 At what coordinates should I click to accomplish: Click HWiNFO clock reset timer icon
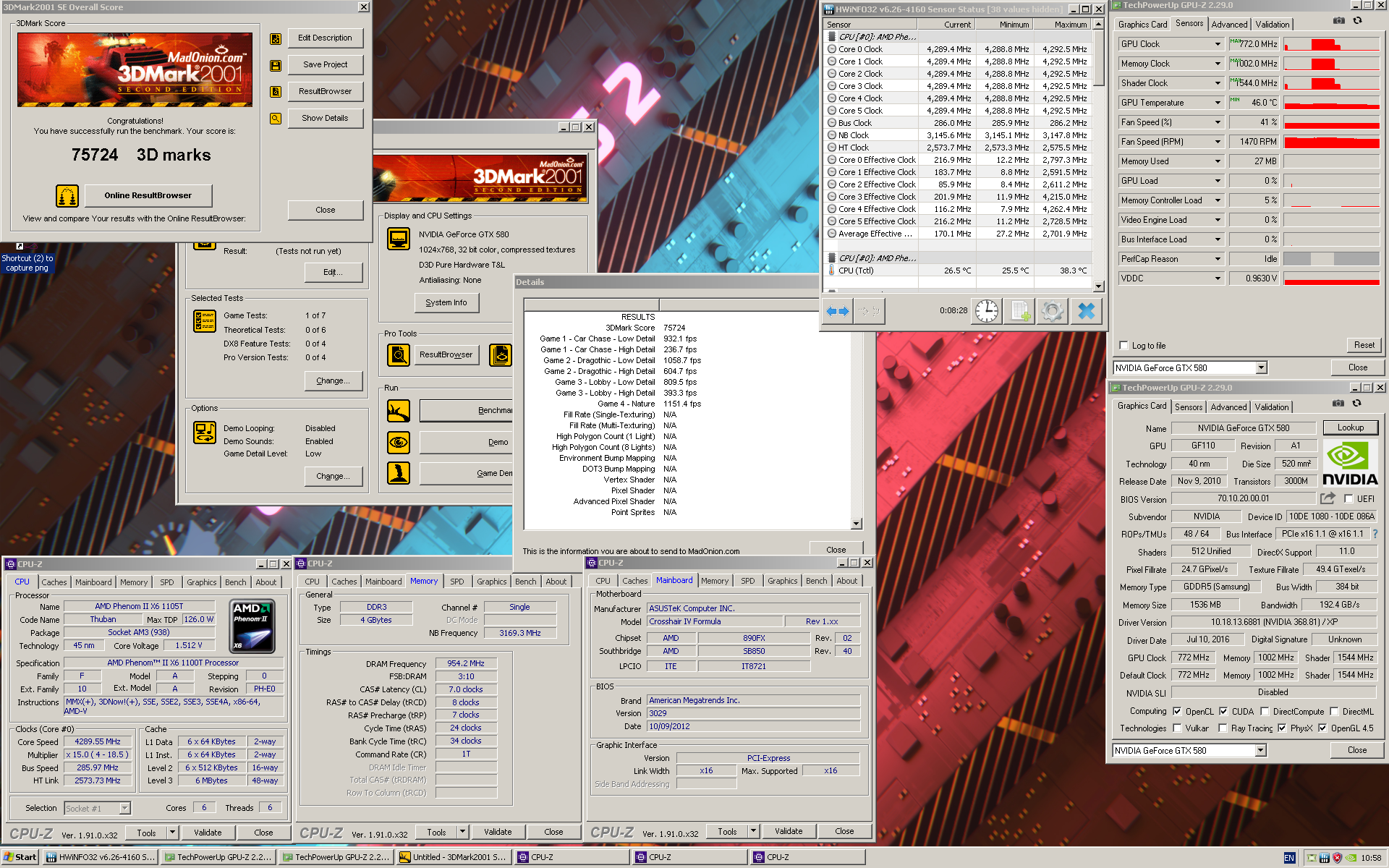(986, 311)
